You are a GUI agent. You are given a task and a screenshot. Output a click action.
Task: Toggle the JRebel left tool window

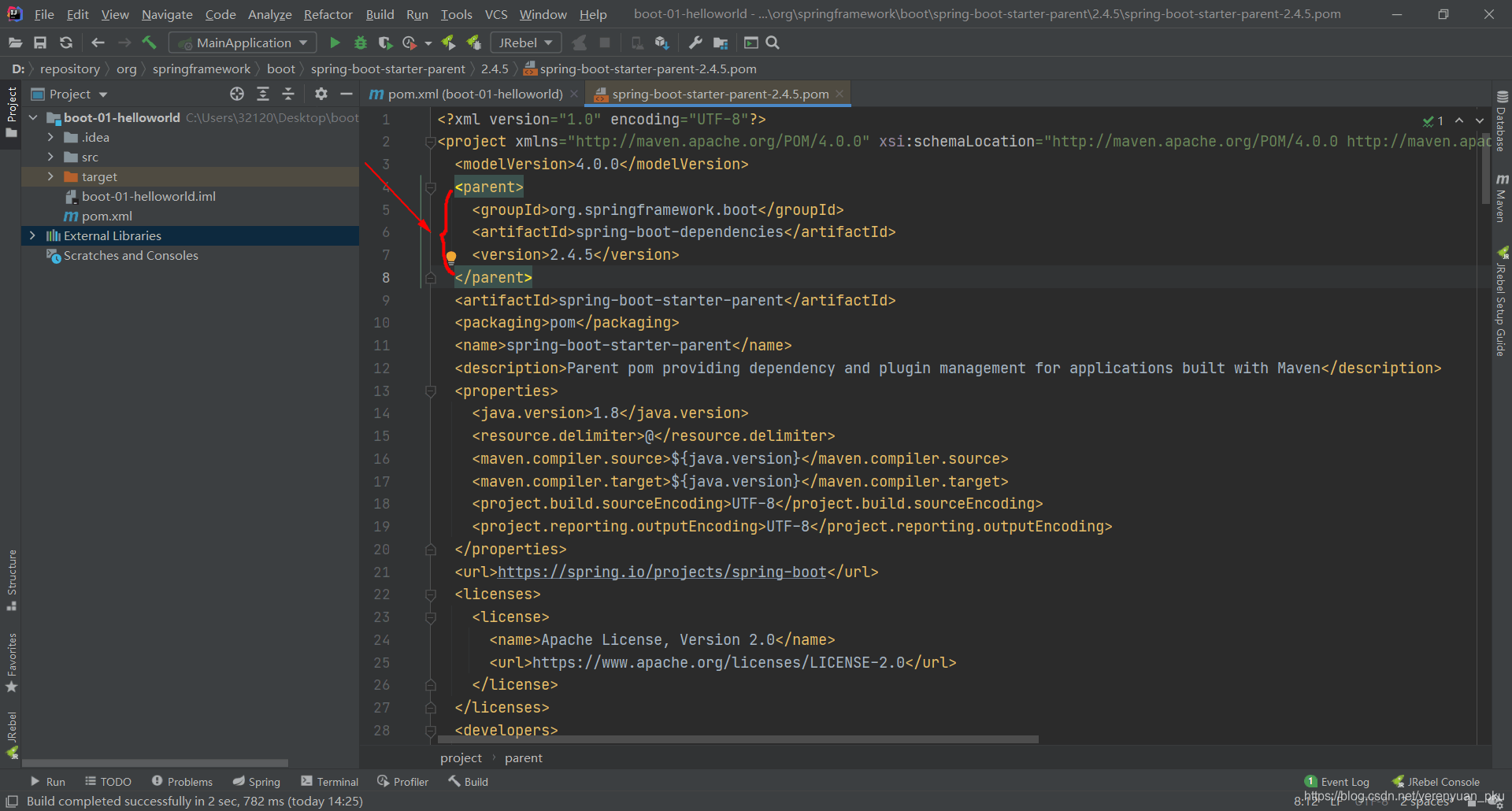point(11,735)
